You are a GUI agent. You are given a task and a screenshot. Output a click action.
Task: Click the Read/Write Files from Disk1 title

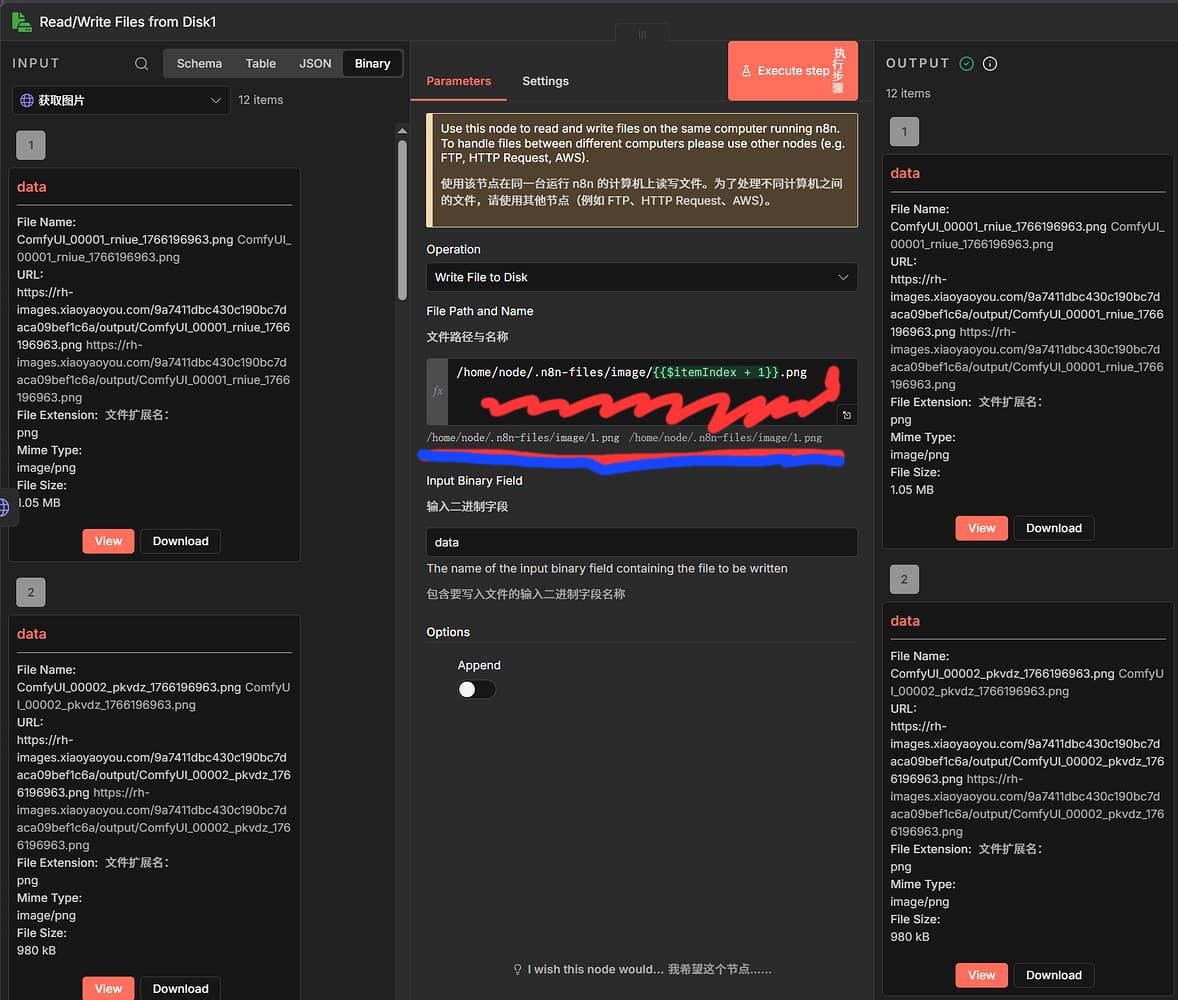[128, 22]
